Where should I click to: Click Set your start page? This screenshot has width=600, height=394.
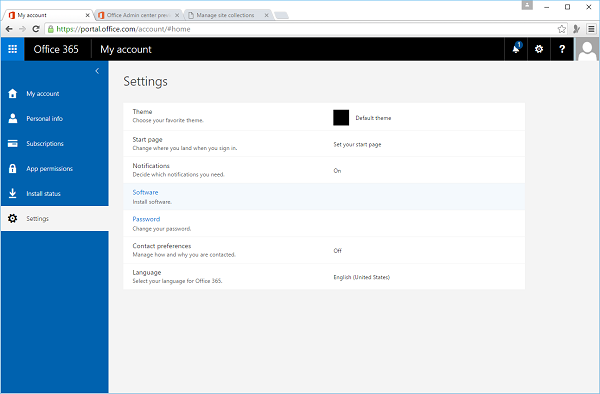pyautogui.click(x=357, y=144)
